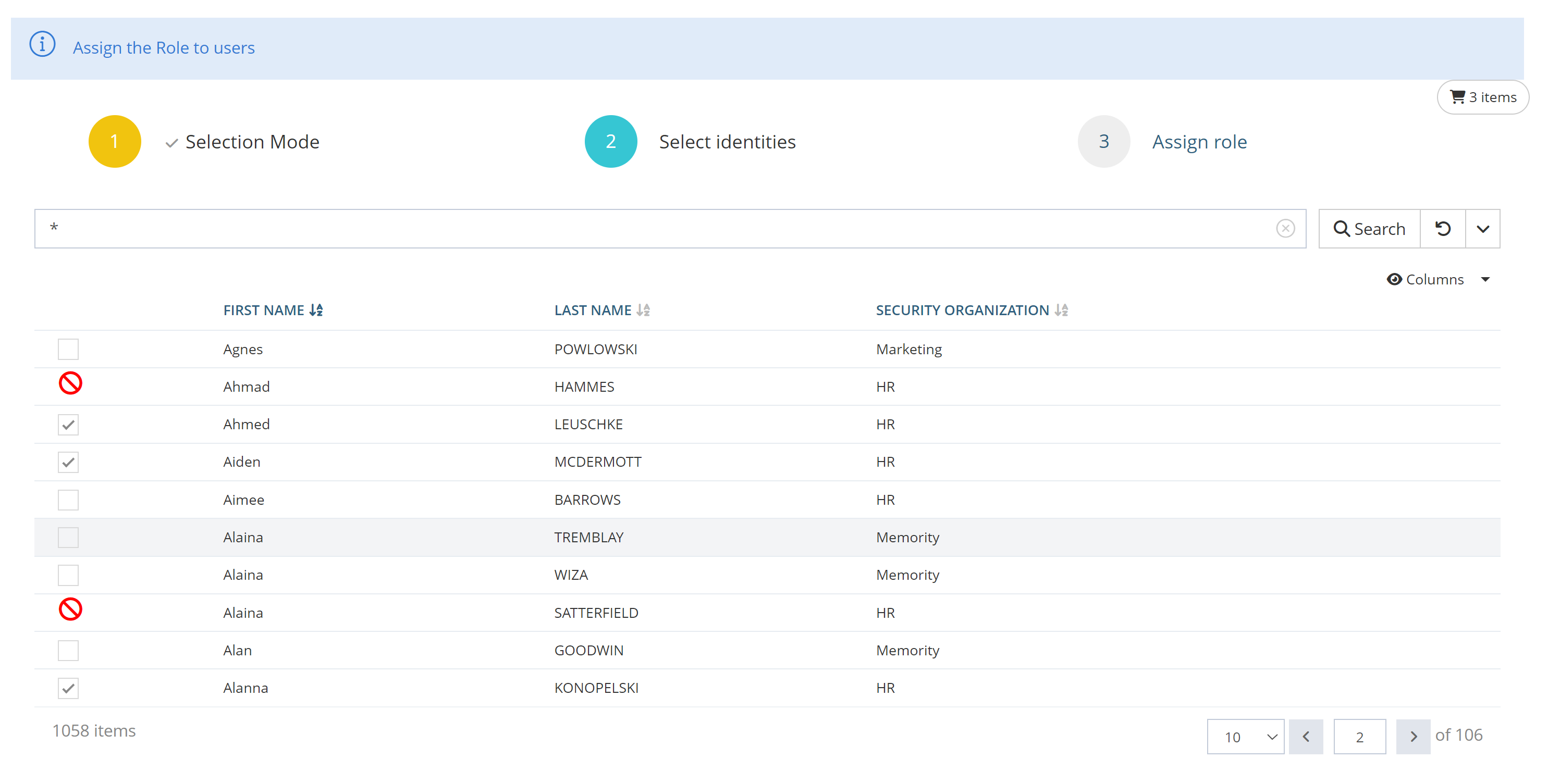Sort by Last Name column icon
1548x784 pixels.
pos(644,310)
